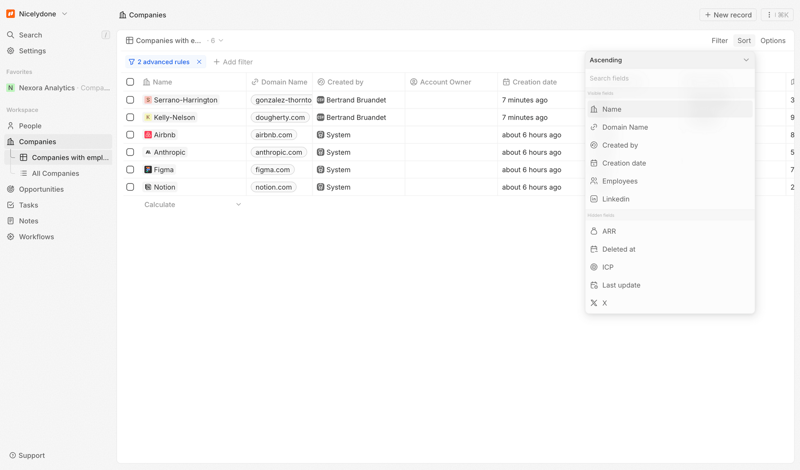The width and height of the screenshot is (800, 470).
Task: Click the anthropic.com domain chip
Action: pos(279,152)
